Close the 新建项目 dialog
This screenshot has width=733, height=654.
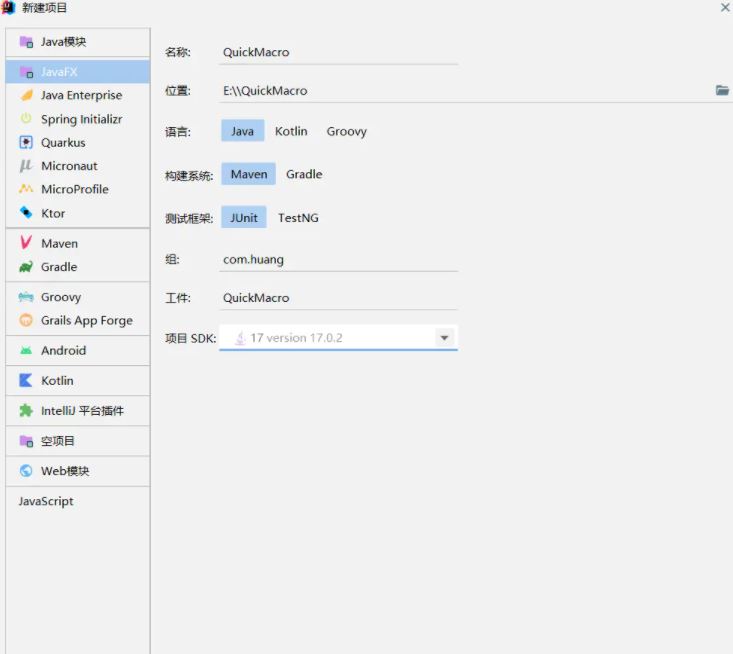point(725,7)
